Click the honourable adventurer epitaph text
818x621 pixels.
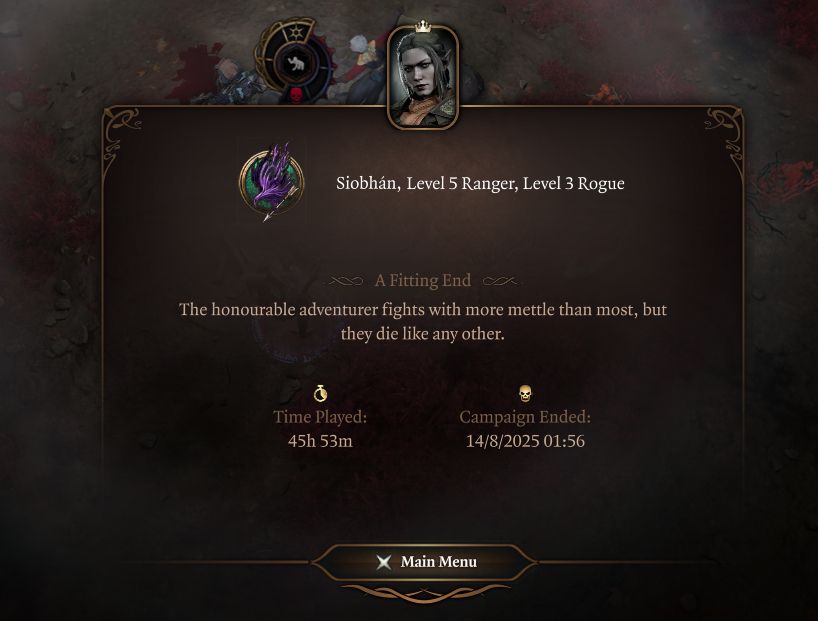pos(423,321)
